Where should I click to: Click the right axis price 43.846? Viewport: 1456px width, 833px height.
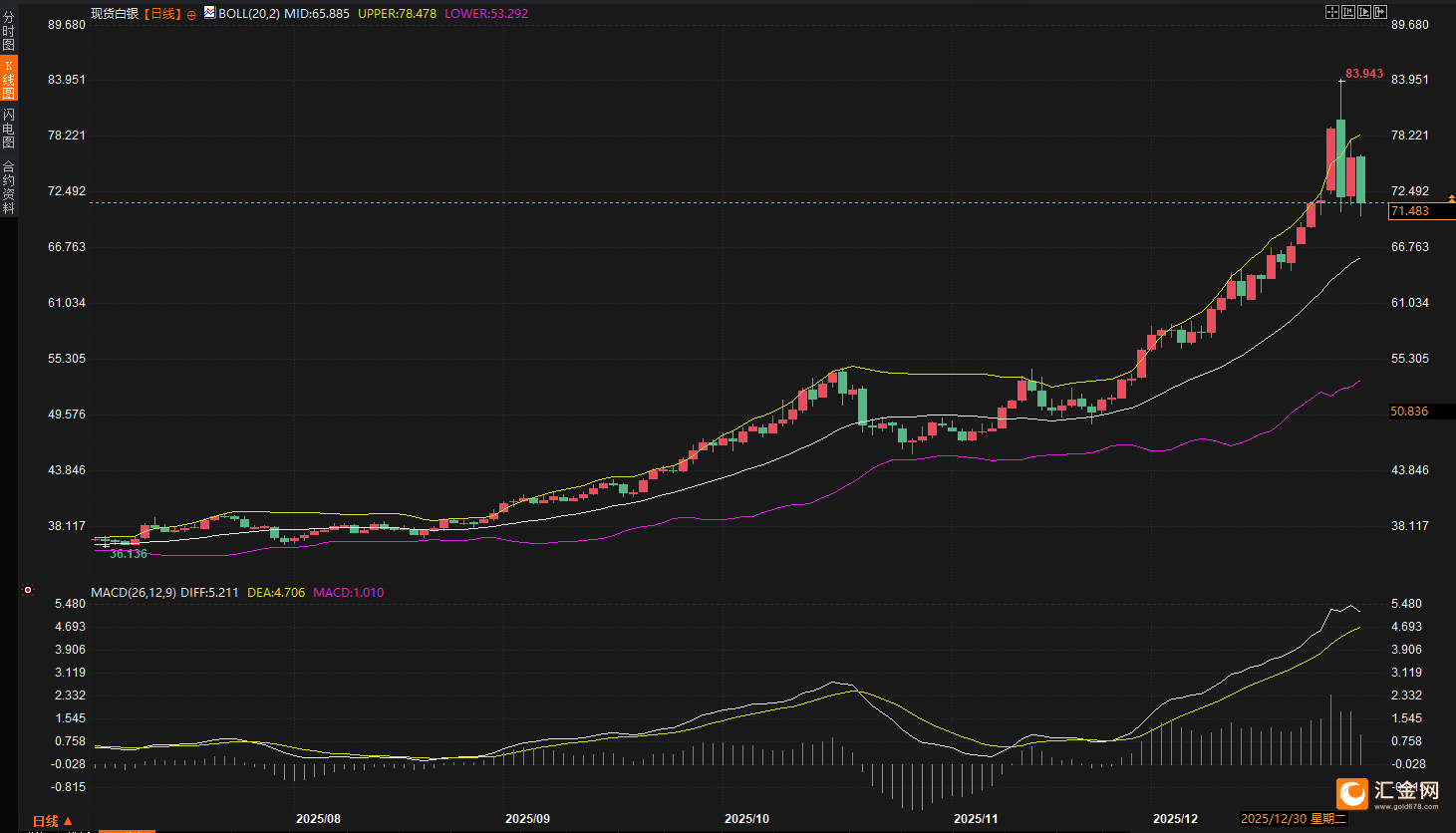[x=1410, y=470]
